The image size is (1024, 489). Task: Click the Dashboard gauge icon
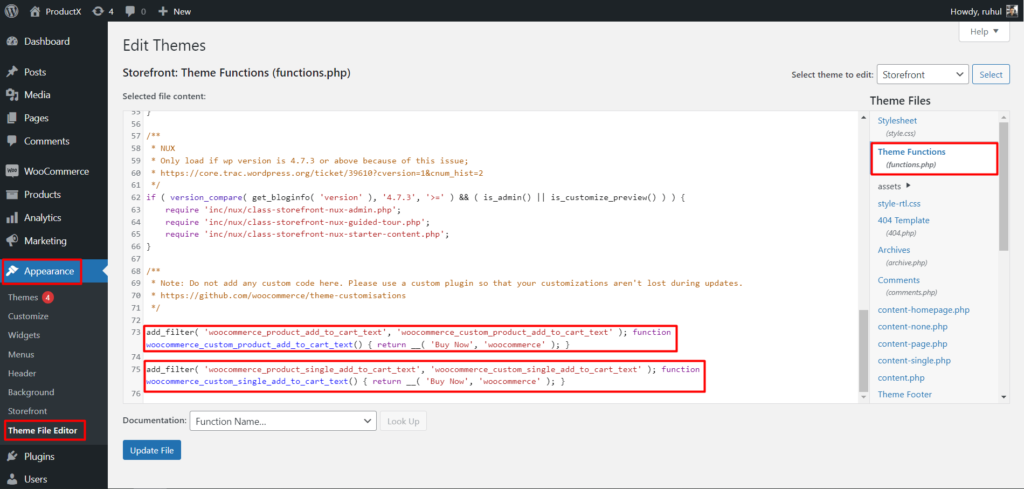pos(12,41)
